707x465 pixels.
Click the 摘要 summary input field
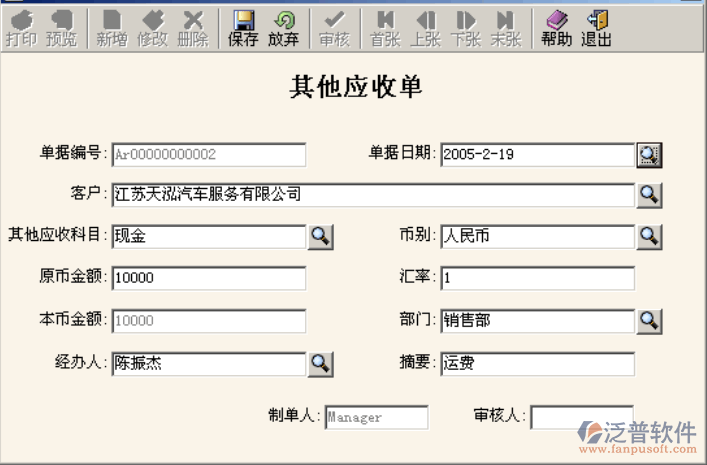pyautogui.click(x=537, y=364)
